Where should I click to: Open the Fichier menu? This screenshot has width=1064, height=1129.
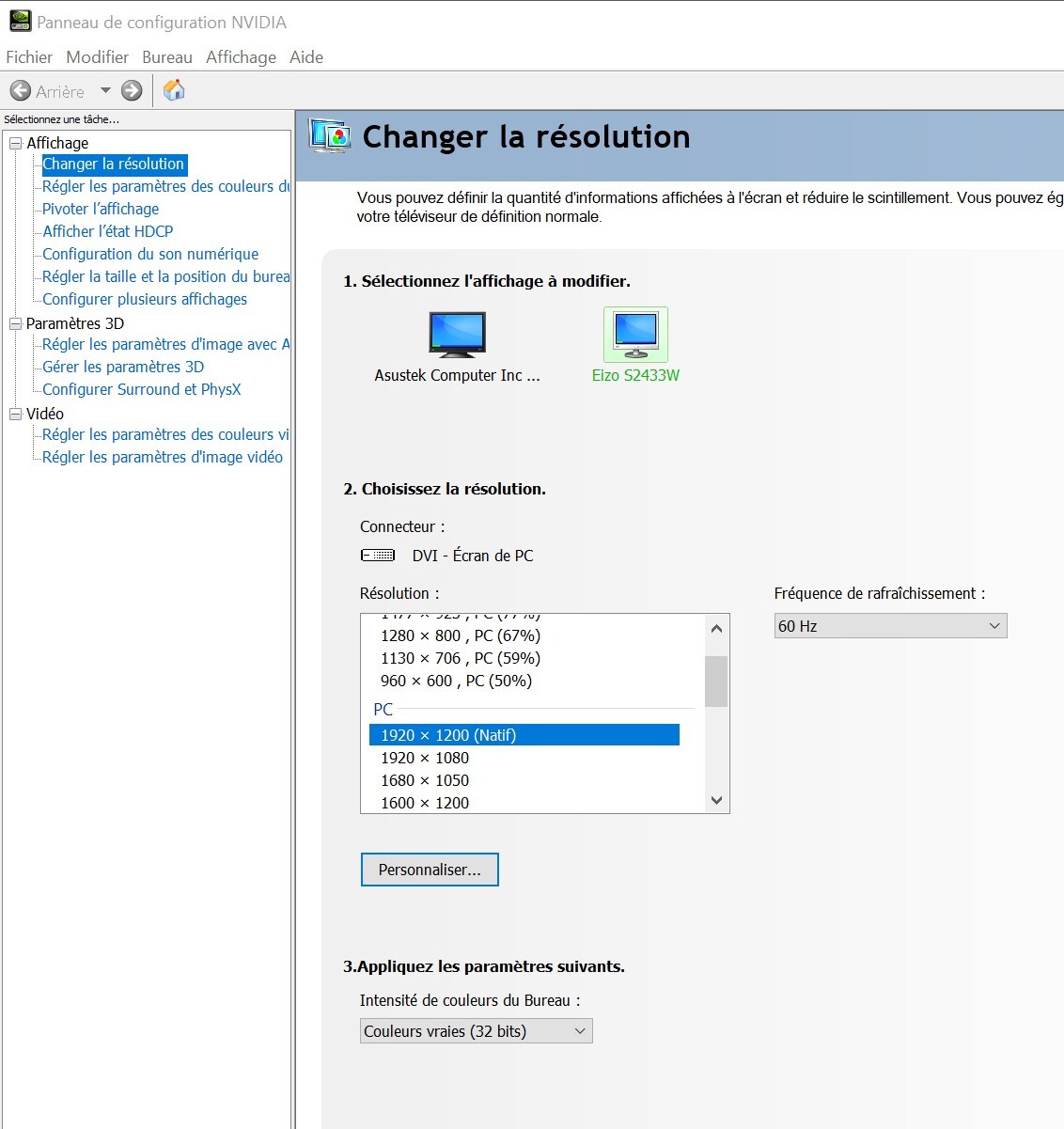coord(29,57)
